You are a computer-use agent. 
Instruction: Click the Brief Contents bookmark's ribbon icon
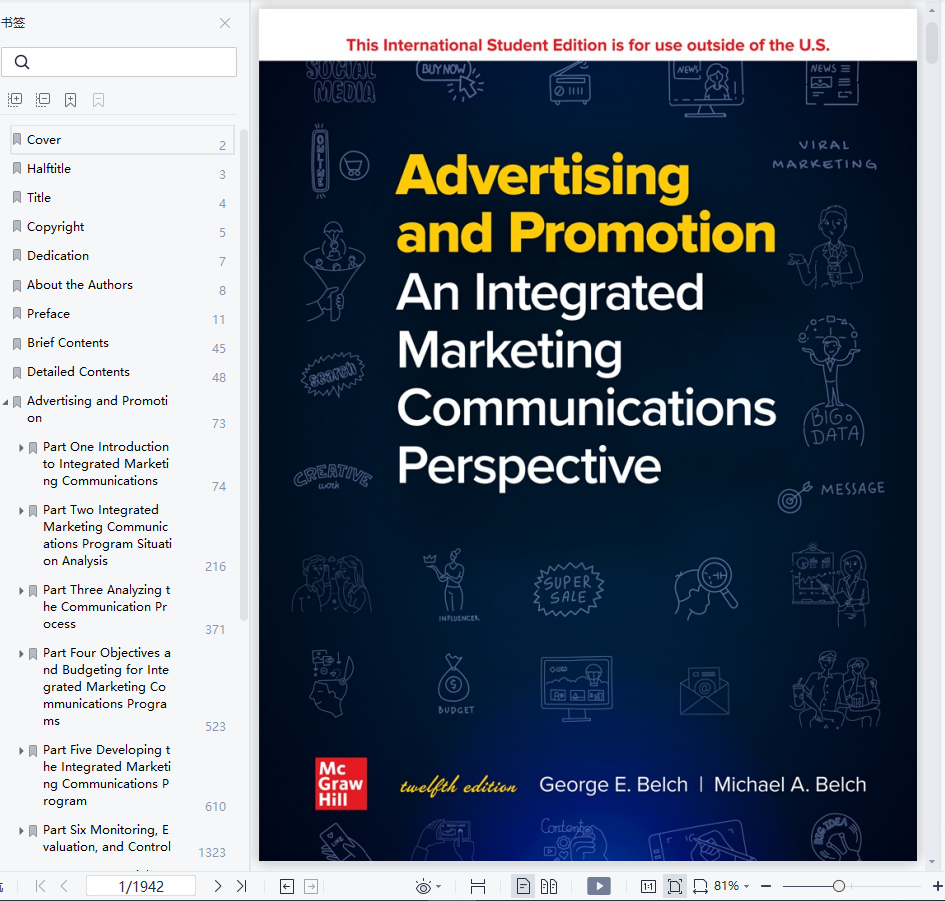click(x=17, y=344)
